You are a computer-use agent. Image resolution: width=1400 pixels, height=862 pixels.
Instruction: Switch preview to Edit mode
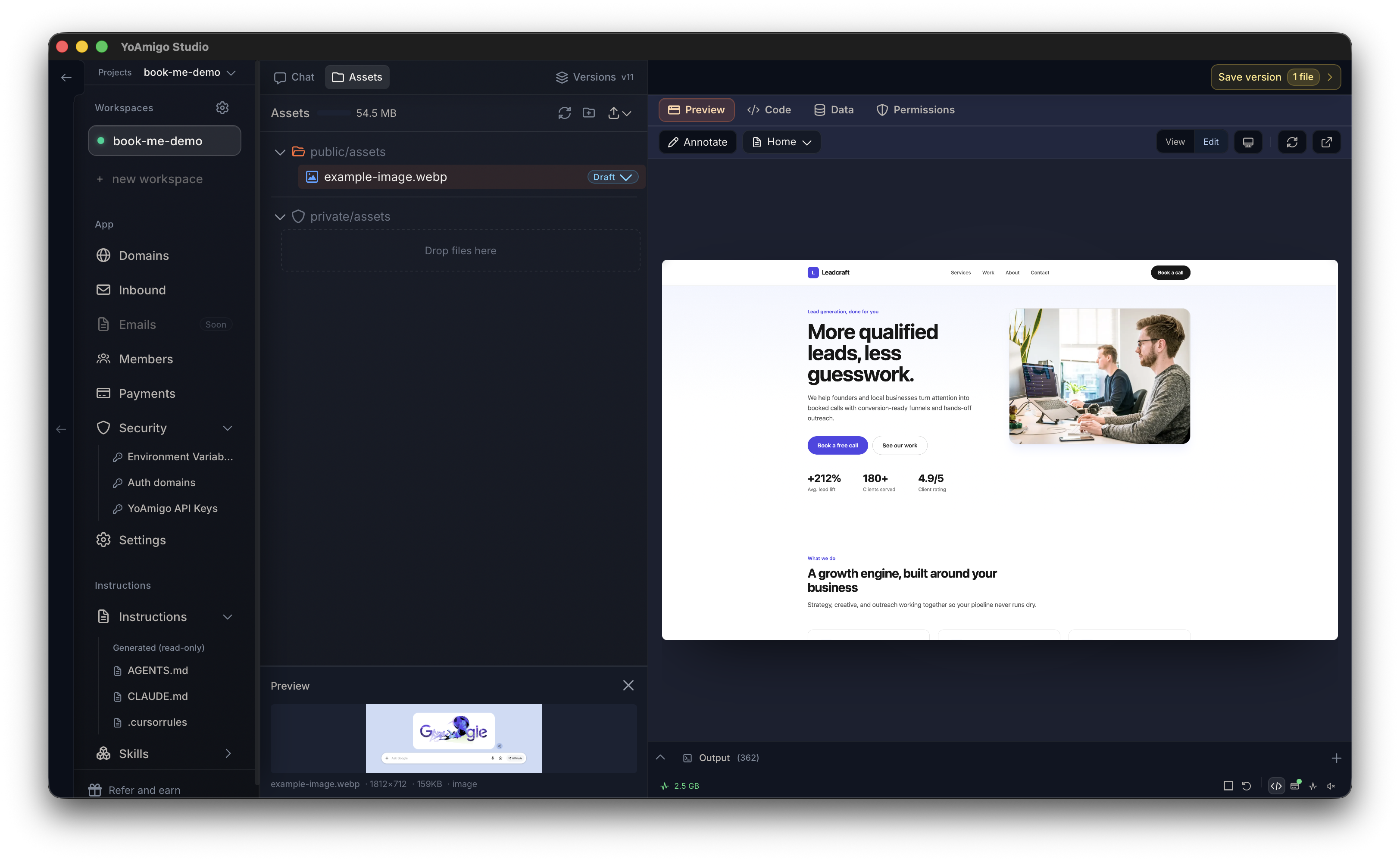pyautogui.click(x=1211, y=142)
